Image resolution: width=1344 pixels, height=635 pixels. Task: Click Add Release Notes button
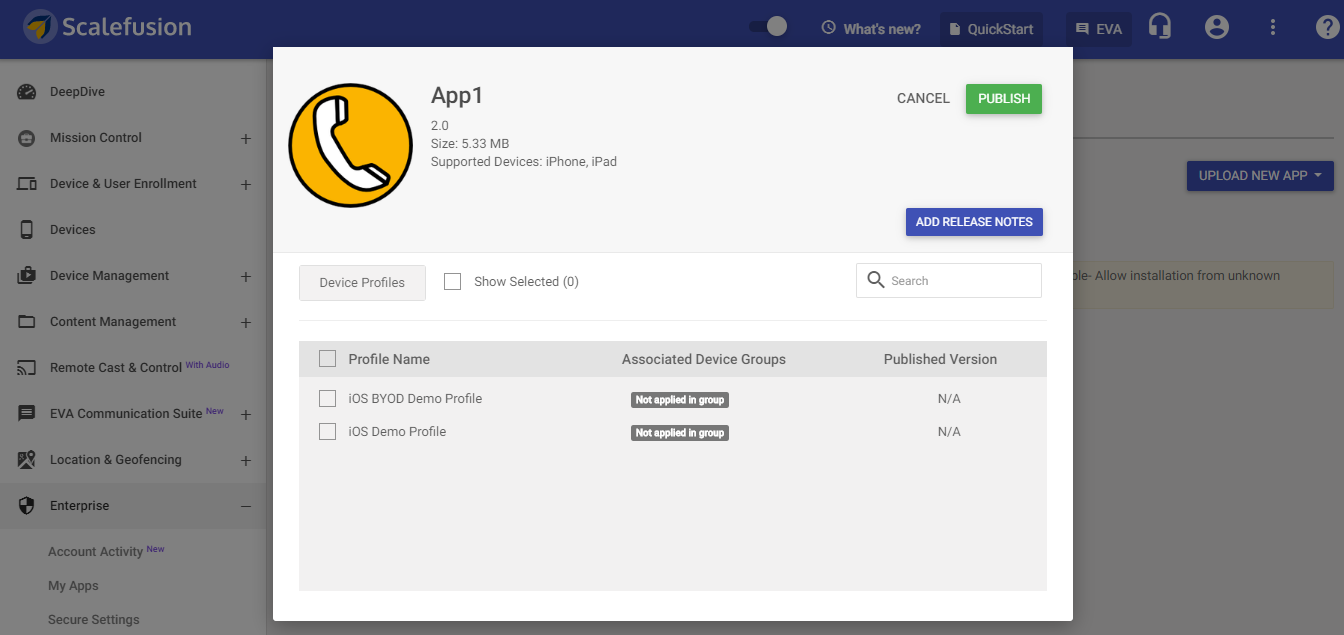pyautogui.click(x=974, y=222)
